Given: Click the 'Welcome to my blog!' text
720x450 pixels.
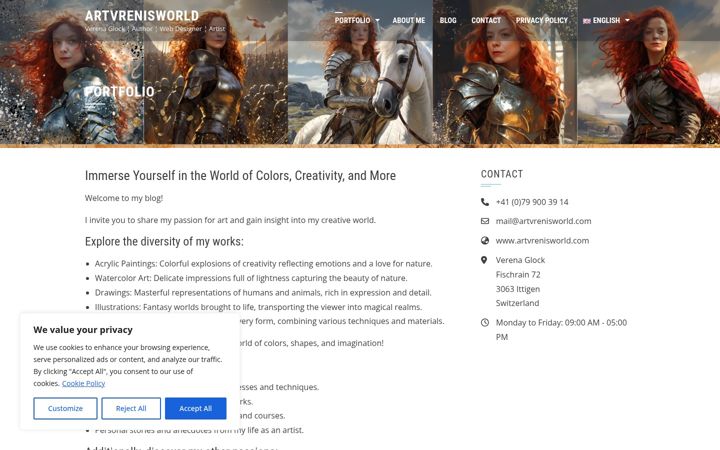Looking at the screenshot, I should pos(124,198).
